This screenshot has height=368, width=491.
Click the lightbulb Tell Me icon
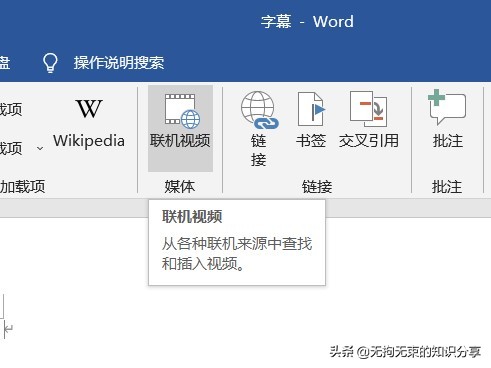tap(50, 63)
